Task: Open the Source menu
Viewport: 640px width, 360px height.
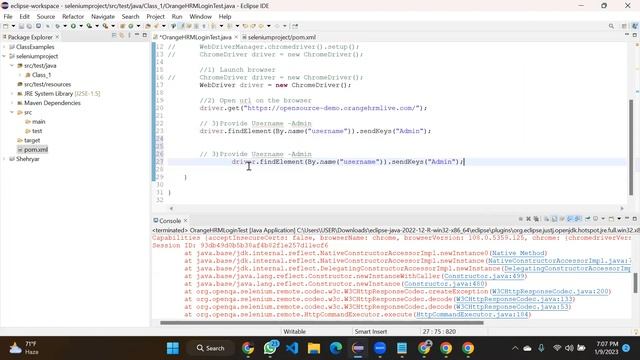Action: point(46,16)
